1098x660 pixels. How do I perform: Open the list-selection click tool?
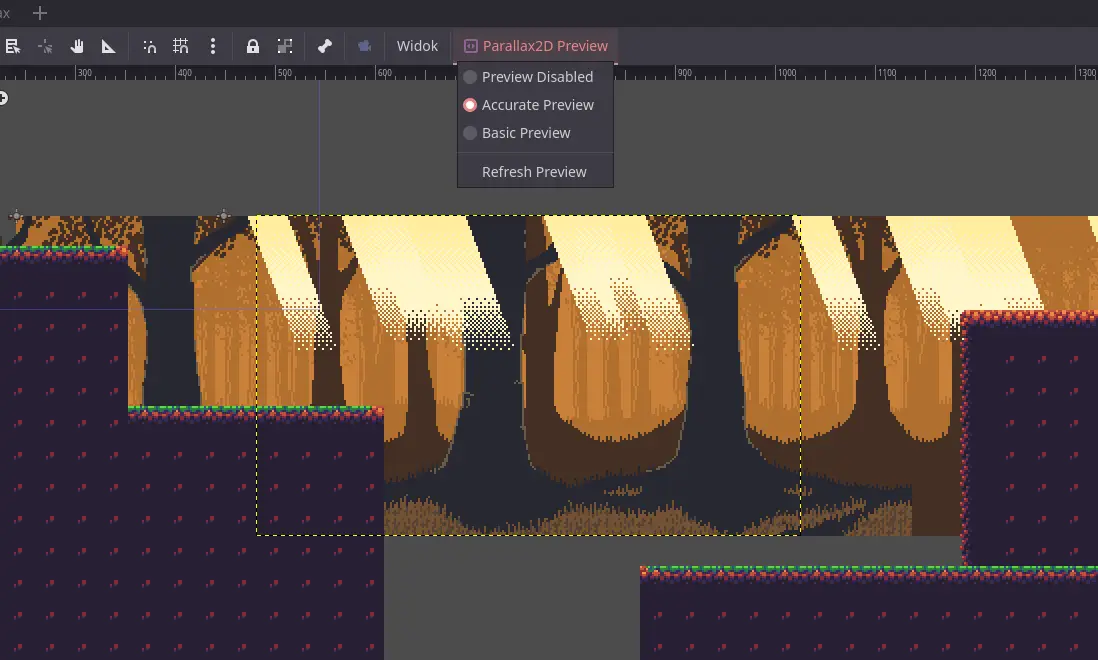click(13, 46)
